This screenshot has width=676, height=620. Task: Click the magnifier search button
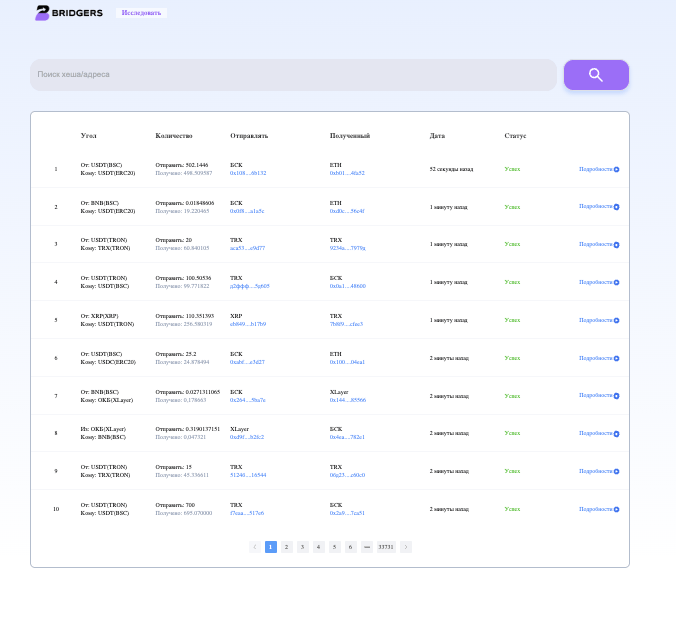(x=596, y=75)
